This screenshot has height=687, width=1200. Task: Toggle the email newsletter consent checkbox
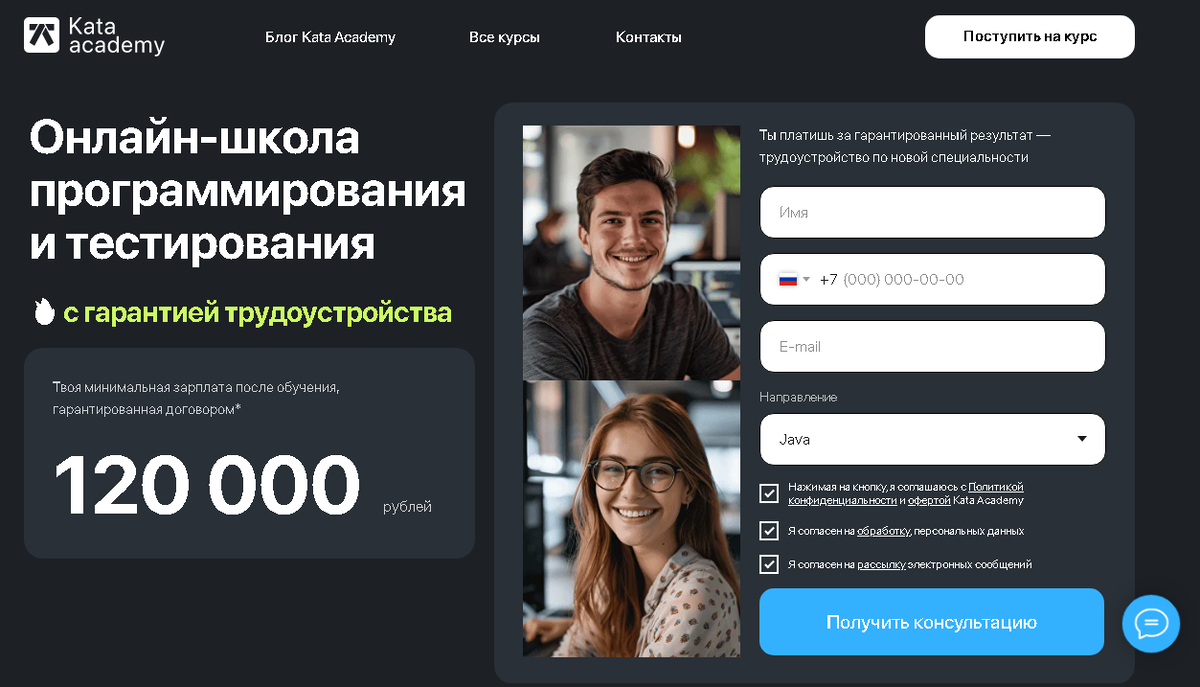[769, 564]
